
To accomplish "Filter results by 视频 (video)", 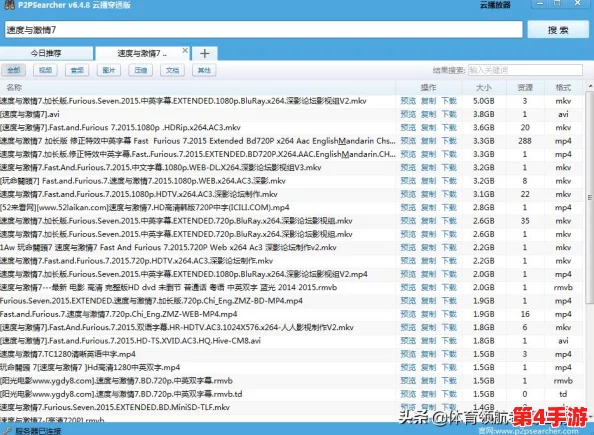I will click(x=45, y=70).
